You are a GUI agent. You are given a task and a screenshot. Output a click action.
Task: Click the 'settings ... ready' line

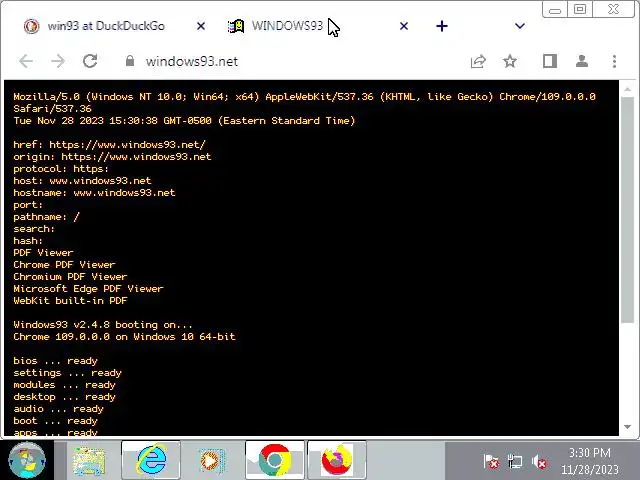click(67, 373)
